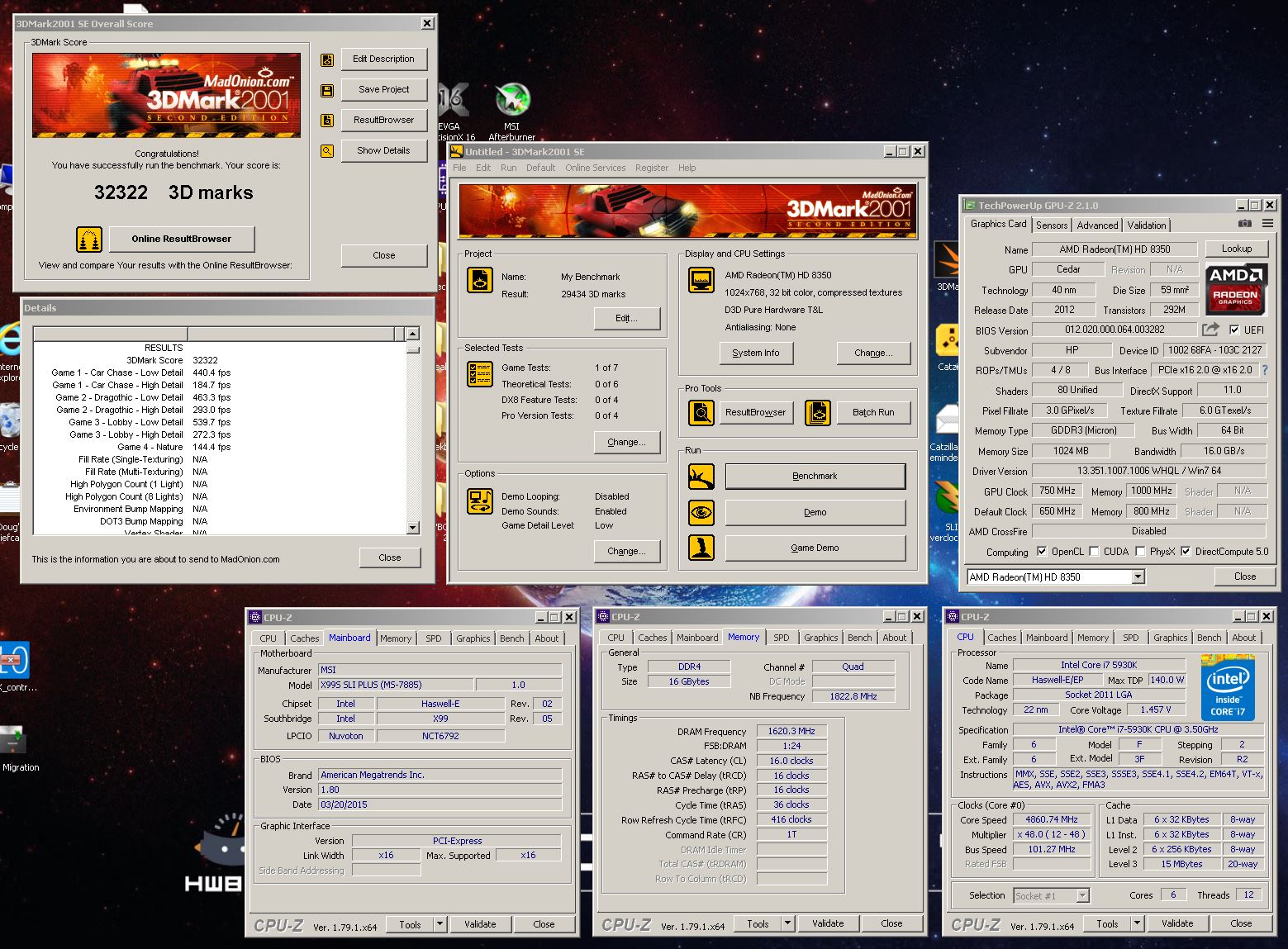
Task: Click Validate in the CPU-Z Memory window
Action: (x=828, y=923)
